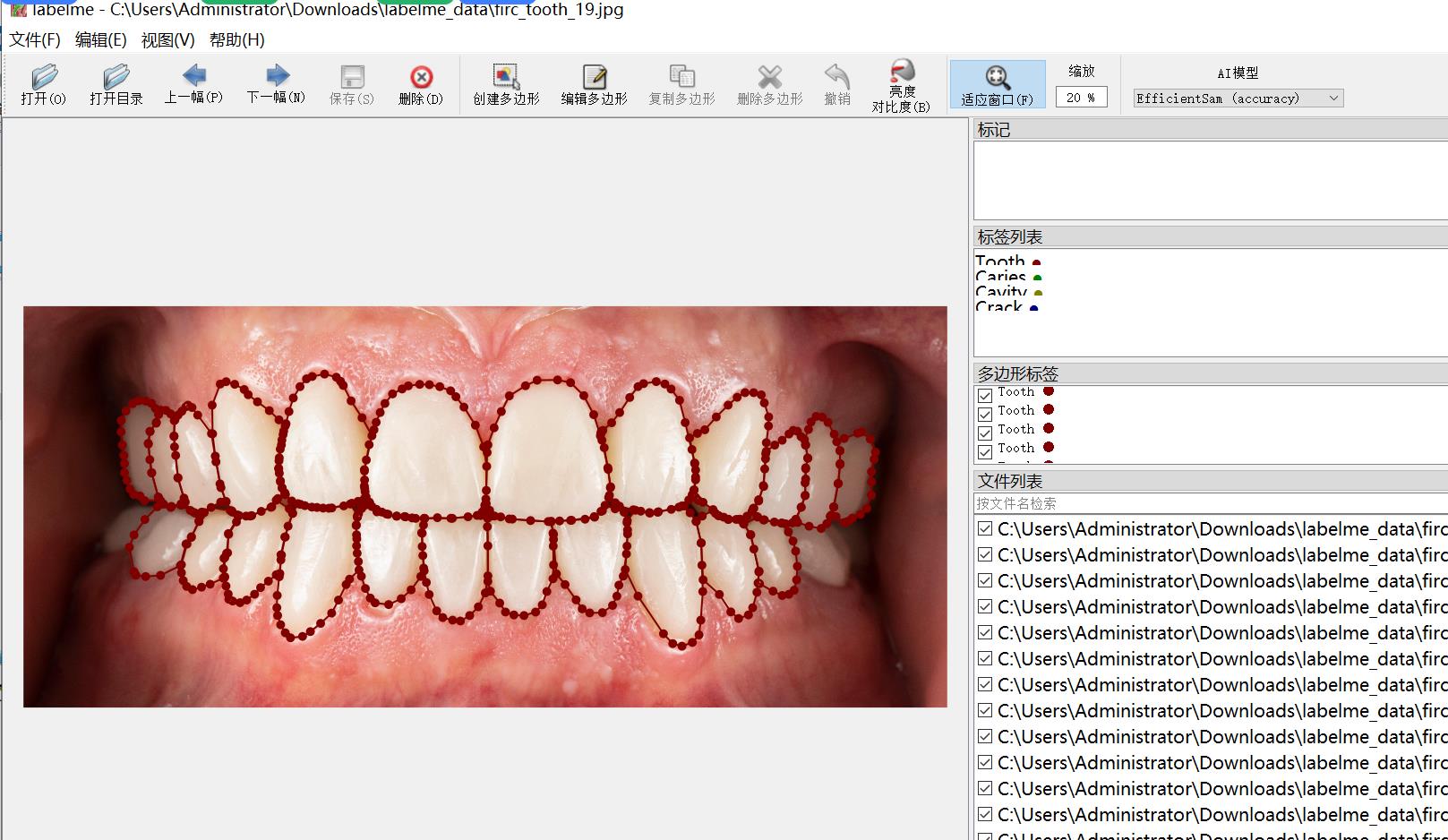Go to next image (下一幅)
The width and height of the screenshot is (1448, 840).
pos(276,84)
